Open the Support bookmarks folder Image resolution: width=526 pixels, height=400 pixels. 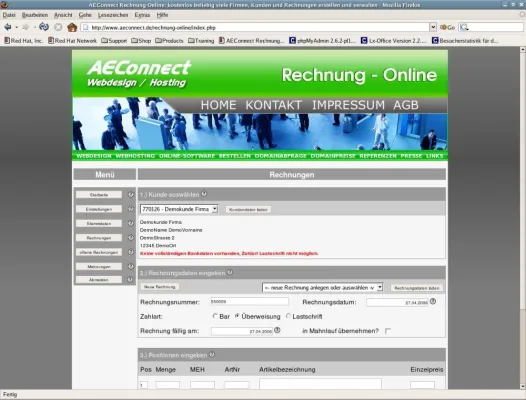[x=114, y=41]
